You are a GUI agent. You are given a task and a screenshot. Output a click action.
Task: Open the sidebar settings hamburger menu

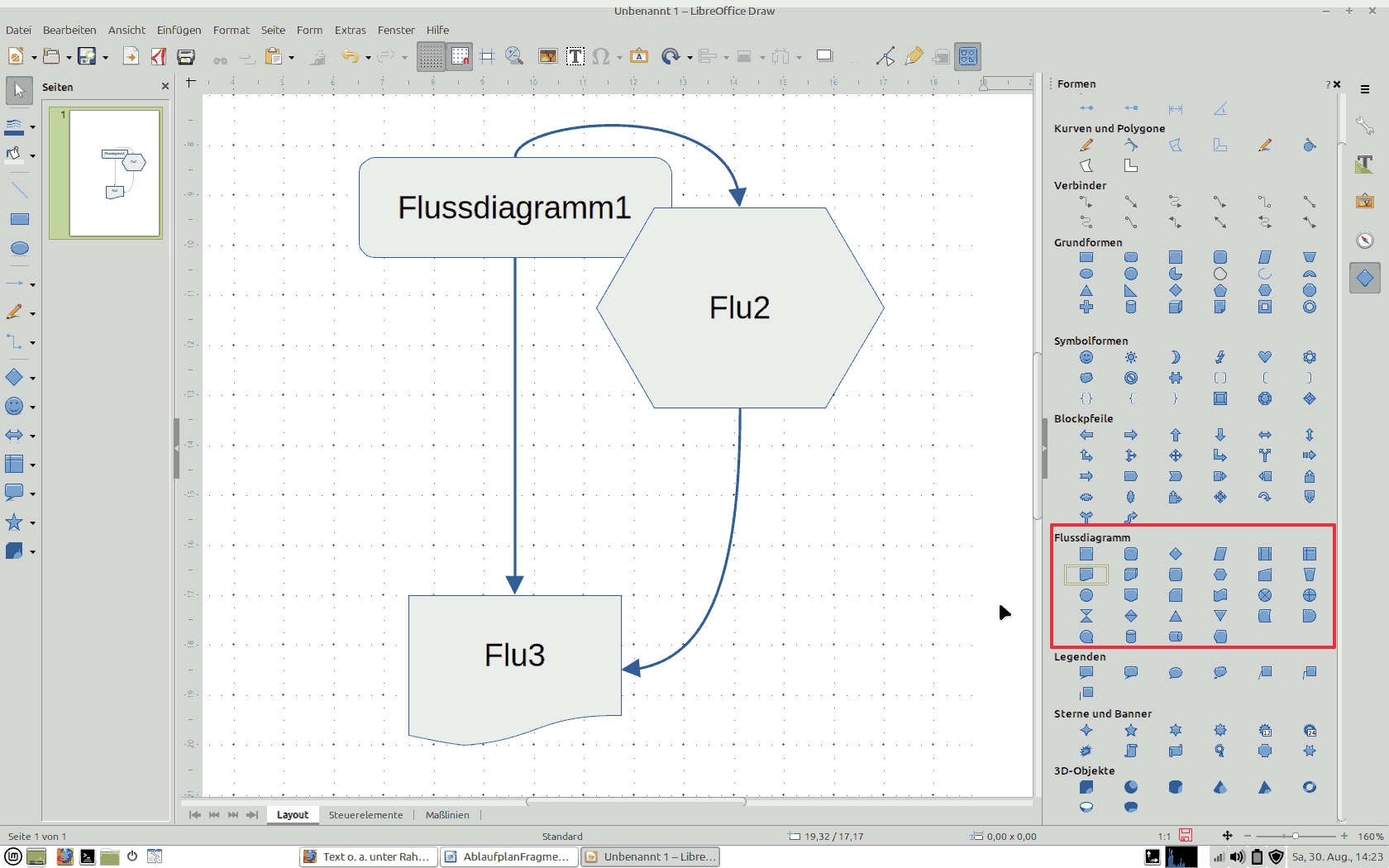point(1365,89)
